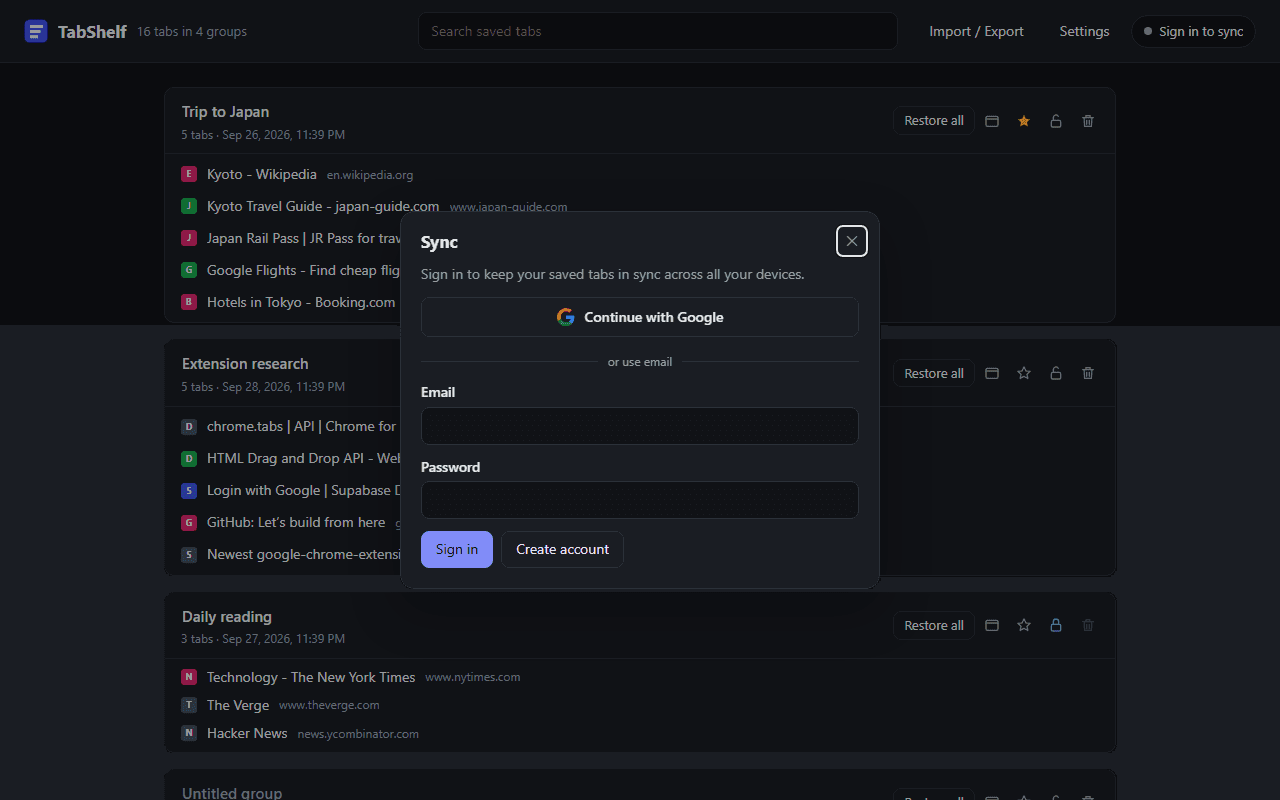1280x800 pixels.
Task: Open chrome.tabs API tab link
Action: click(302, 426)
